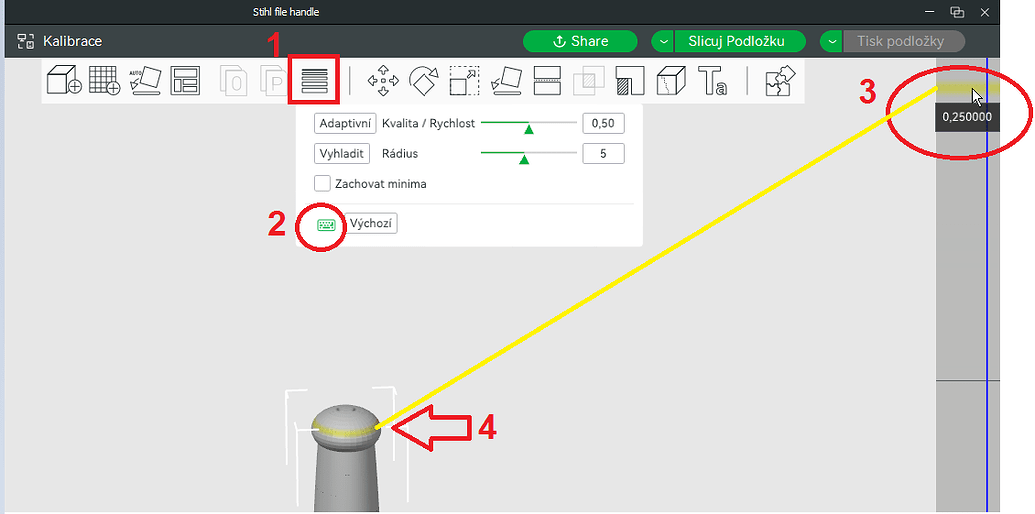Screen dimensions: 1035x514
Task: Run Auto orient from the toolbar
Action: [145, 80]
